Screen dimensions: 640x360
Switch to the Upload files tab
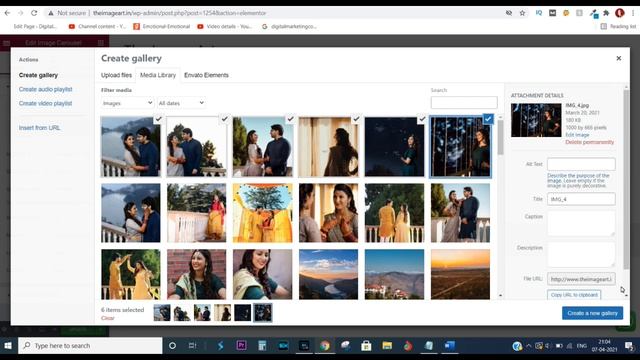[x=116, y=75]
